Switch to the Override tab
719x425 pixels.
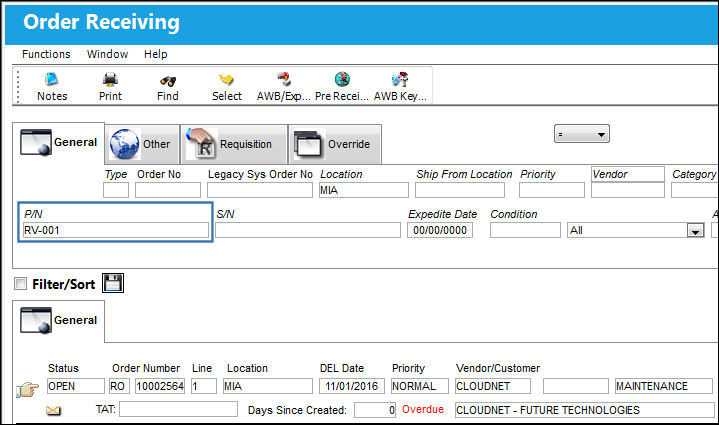(335, 144)
